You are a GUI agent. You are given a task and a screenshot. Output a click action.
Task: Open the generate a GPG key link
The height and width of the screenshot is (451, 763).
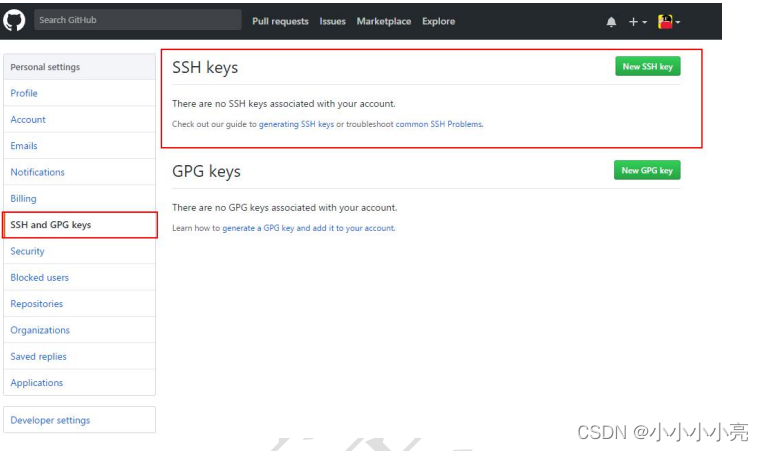309,228
